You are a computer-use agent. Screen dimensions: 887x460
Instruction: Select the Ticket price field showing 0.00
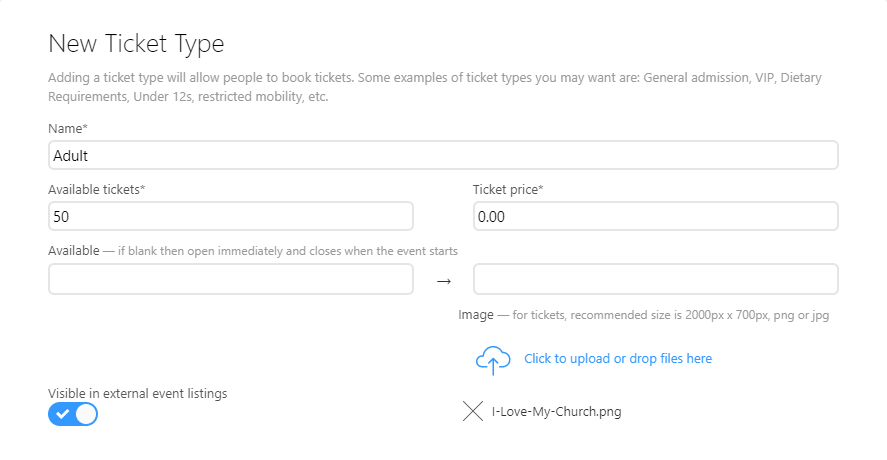pos(656,216)
